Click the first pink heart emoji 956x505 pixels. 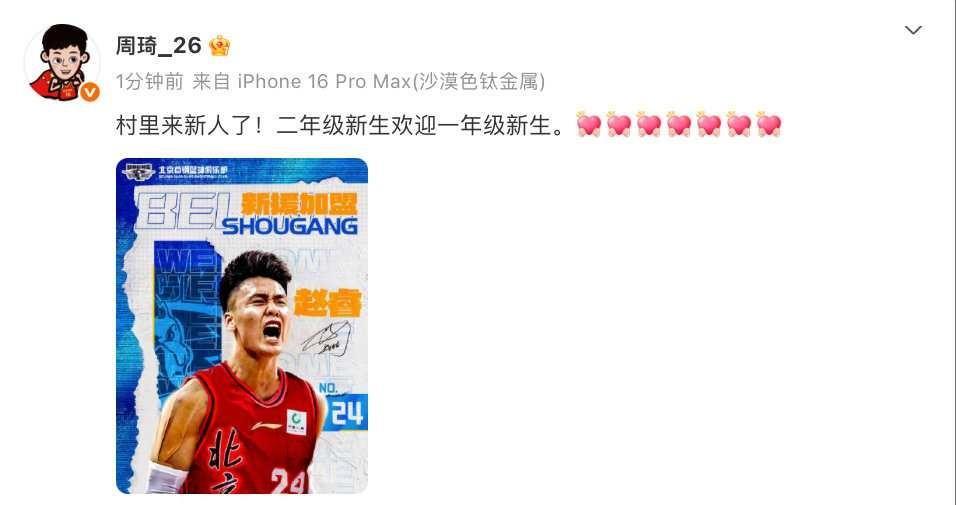tap(588, 125)
